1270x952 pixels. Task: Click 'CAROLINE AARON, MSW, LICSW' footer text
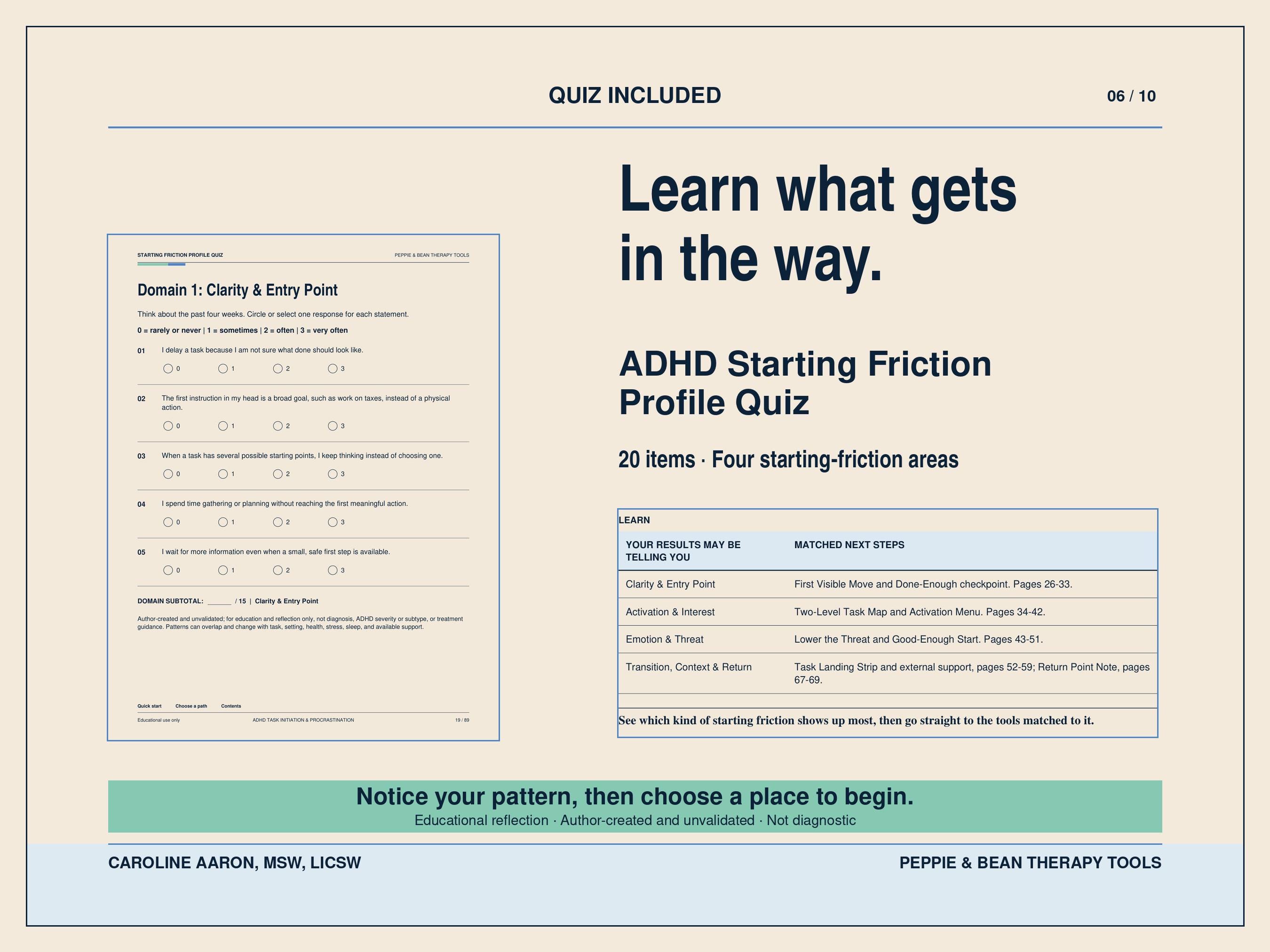(234, 863)
